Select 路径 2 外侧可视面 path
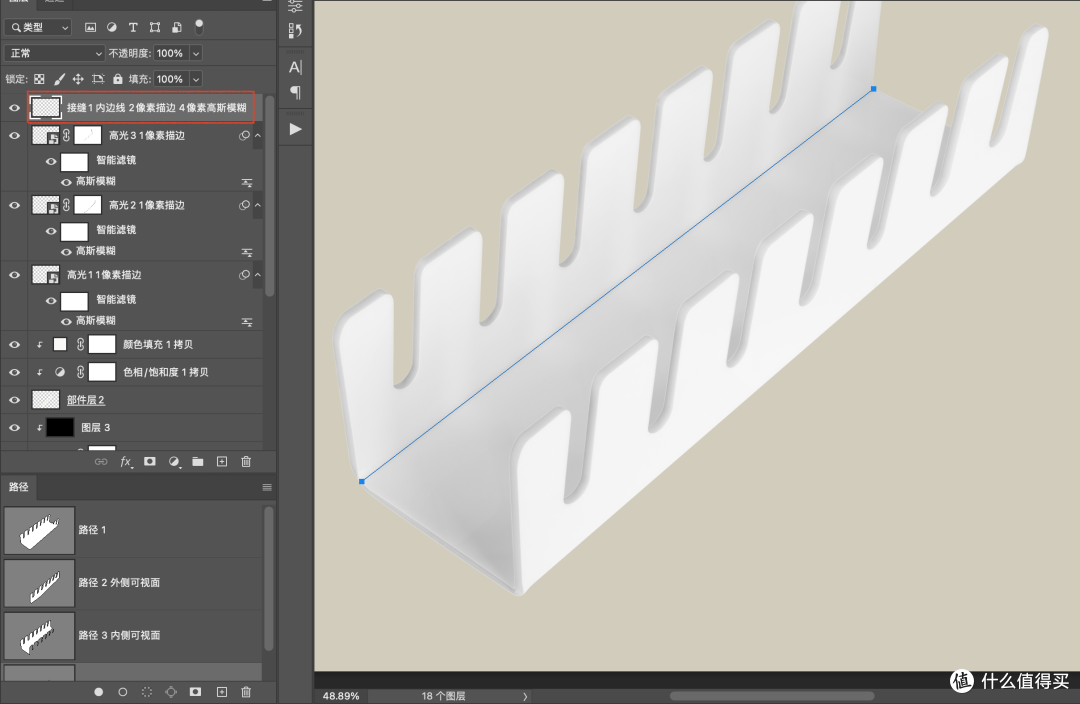Screen dimensions: 1080x704 (x=132, y=583)
